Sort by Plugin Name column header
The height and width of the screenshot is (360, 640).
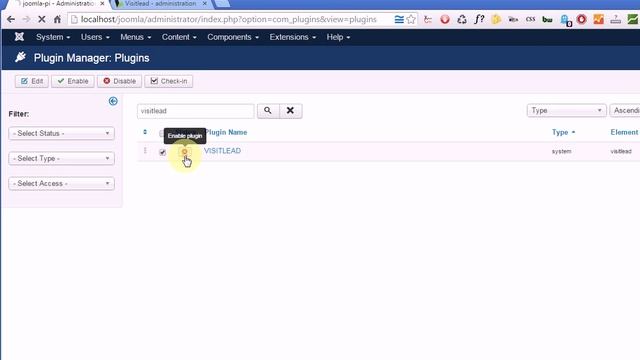pyautogui.click(x=227, y=132)
